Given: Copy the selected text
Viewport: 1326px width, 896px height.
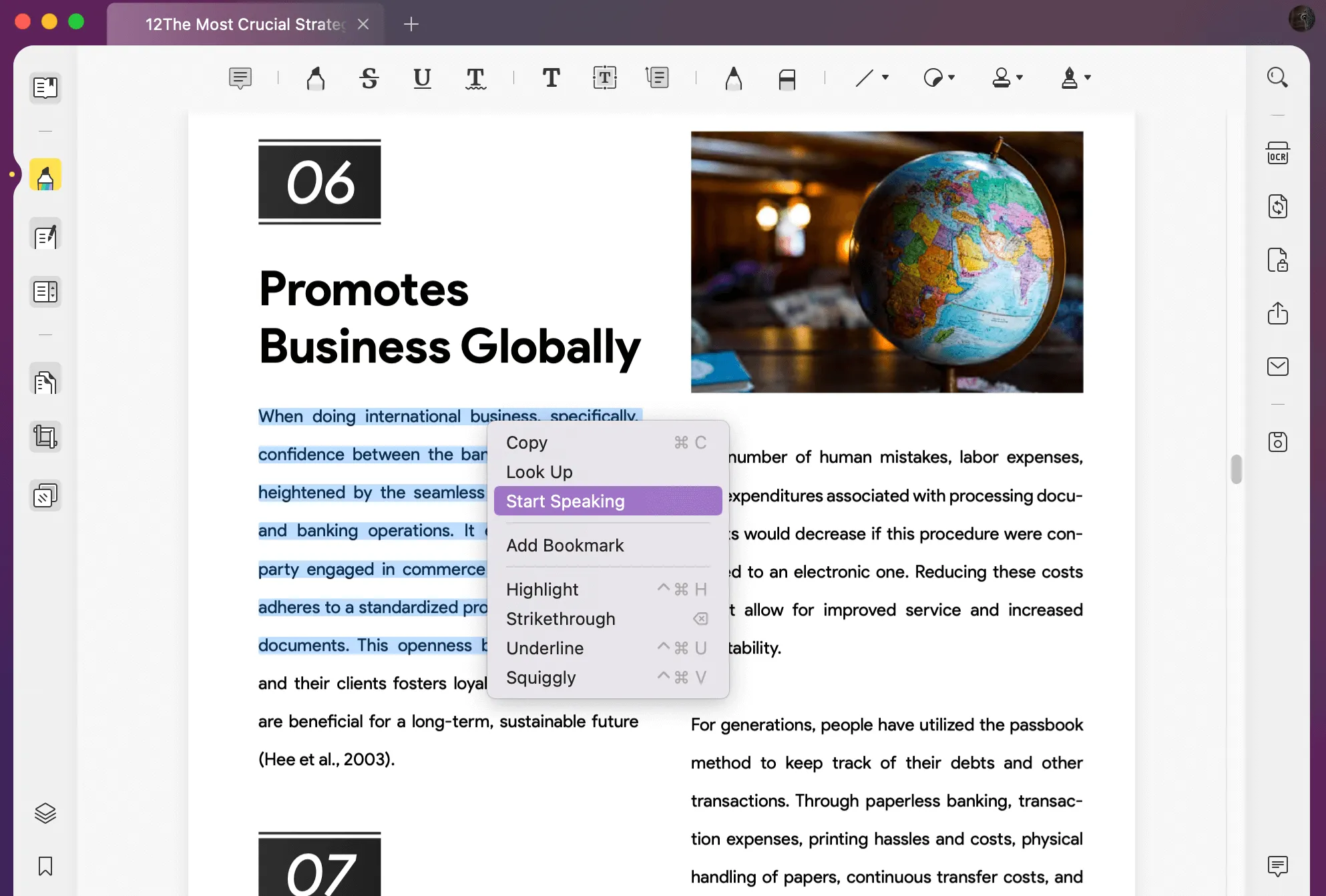Looking at the screenshot, I should coord(527,442).
